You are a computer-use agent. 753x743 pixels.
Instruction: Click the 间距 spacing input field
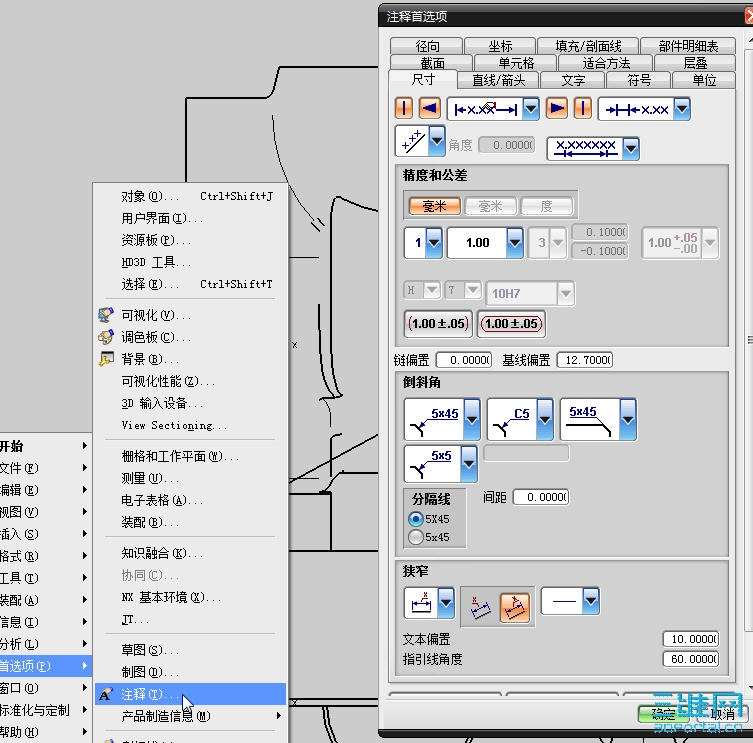pos(541,497)
